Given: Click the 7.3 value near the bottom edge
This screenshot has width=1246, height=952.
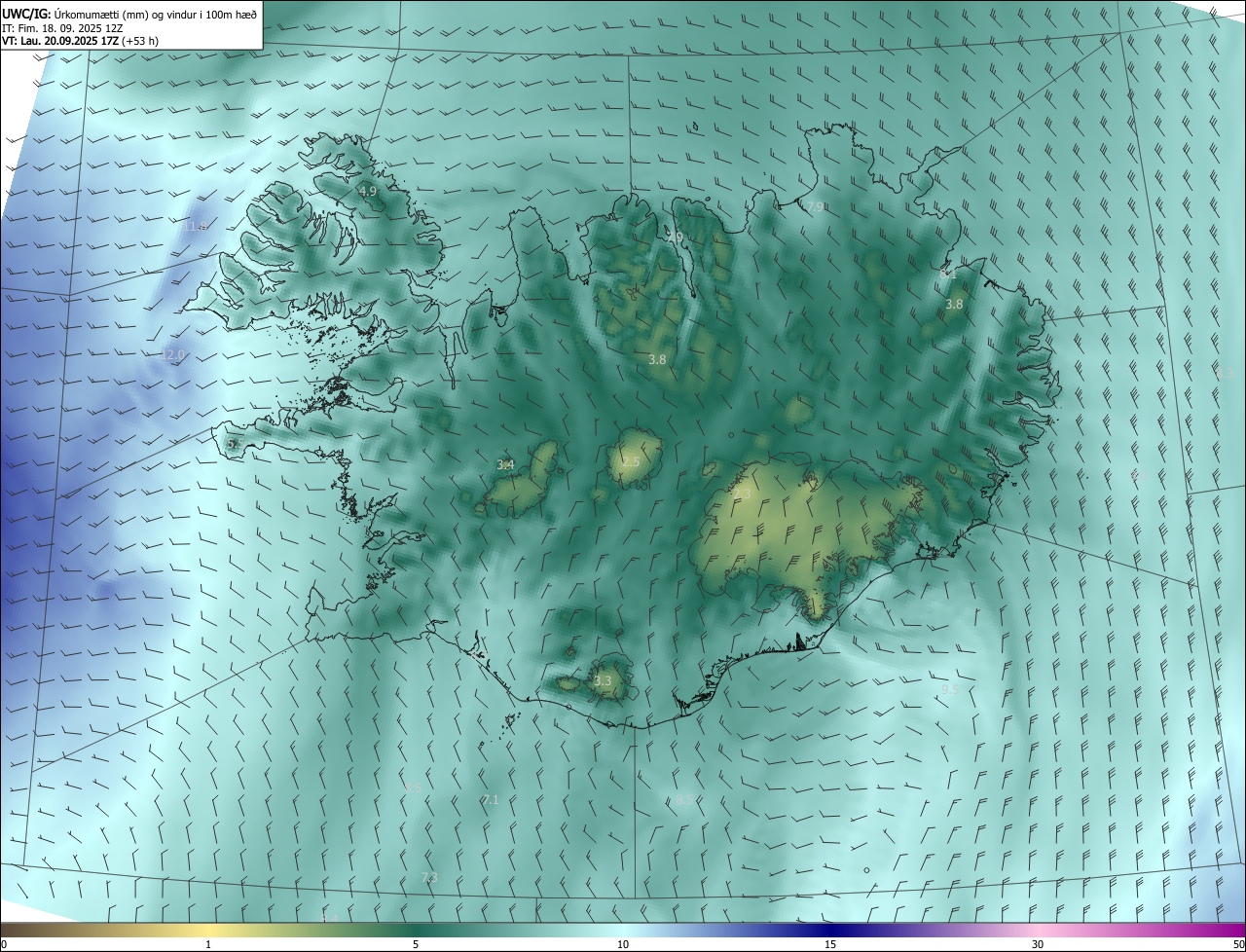Looking at the screenshot, I should click(429, 877).
